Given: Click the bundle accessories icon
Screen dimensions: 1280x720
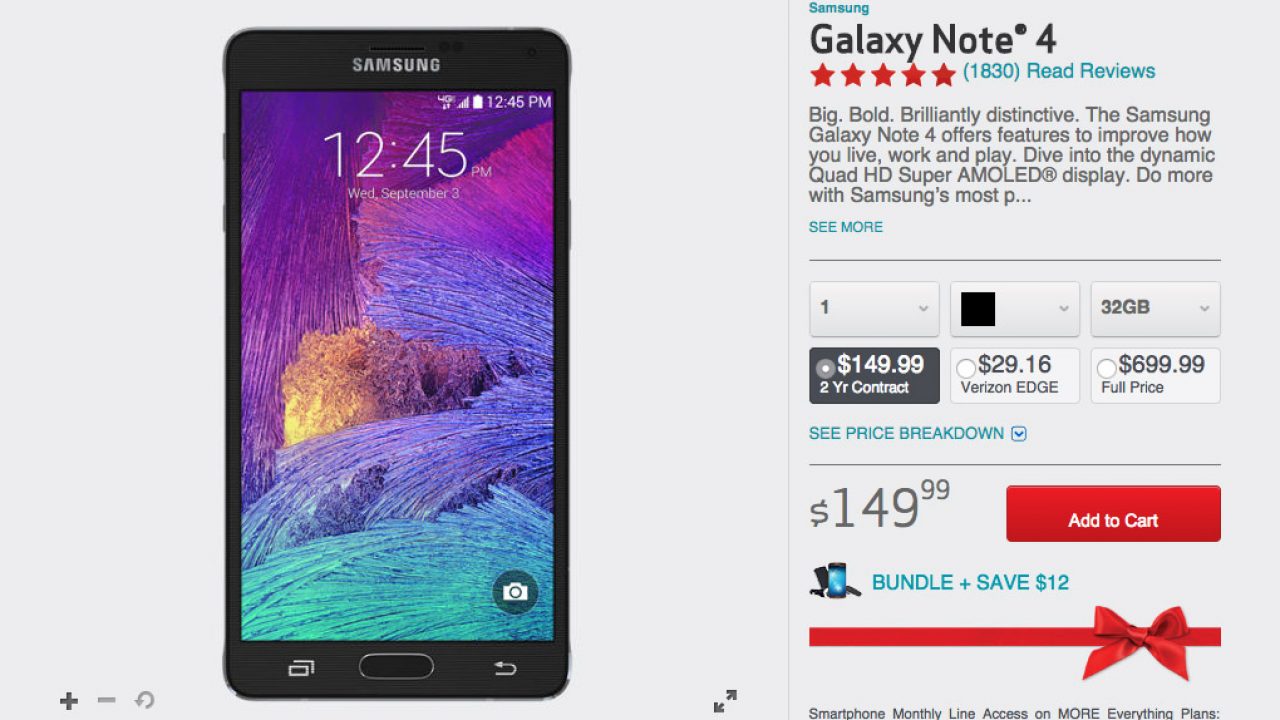Looking at the screenshot, I should (x=835, y=581).
